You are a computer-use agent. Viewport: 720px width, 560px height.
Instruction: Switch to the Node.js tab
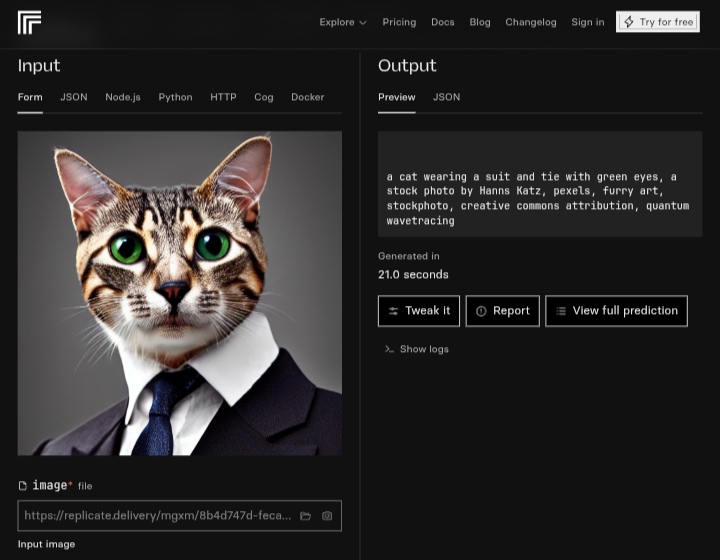[123, 97]
